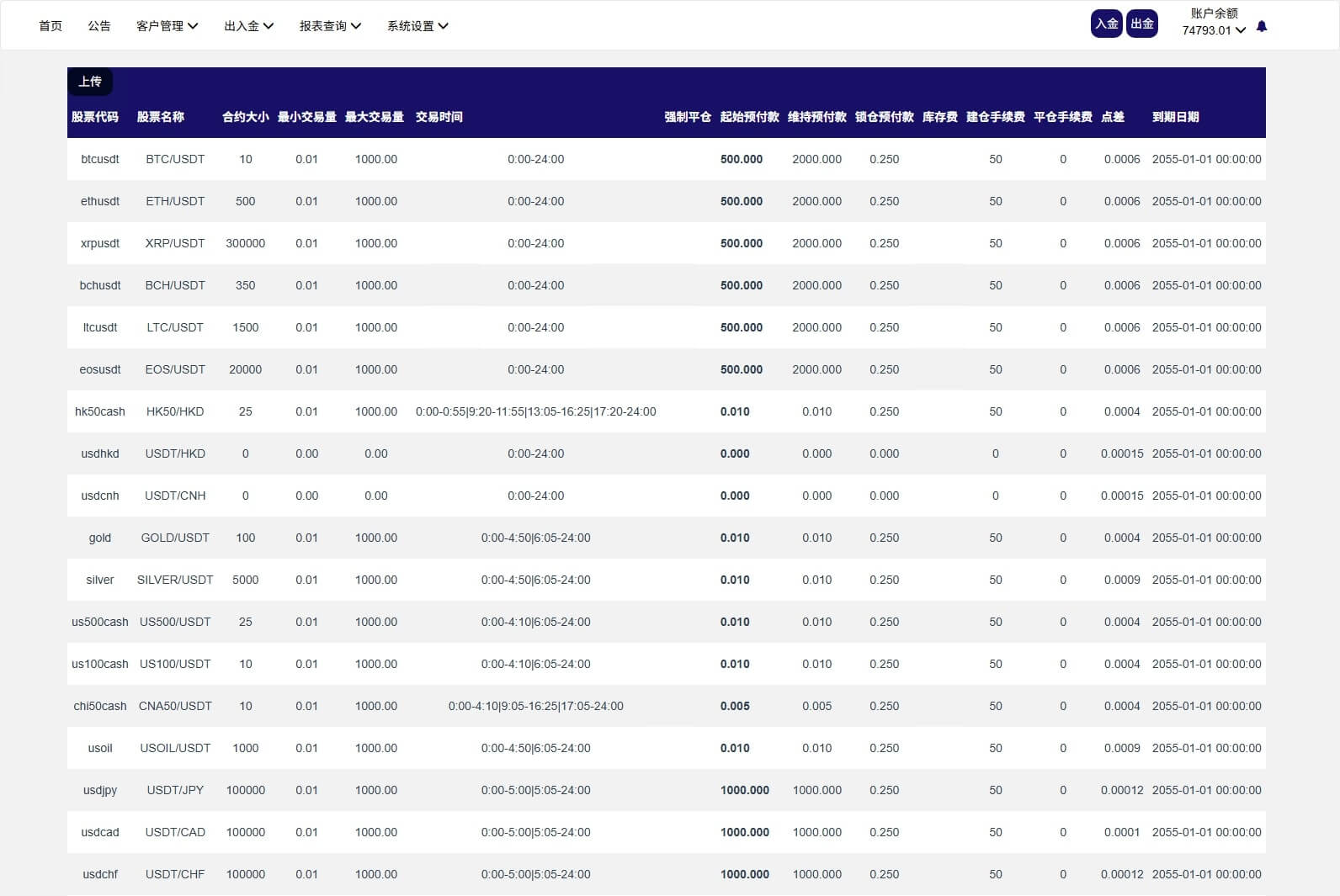The image size is (1340, 896).
Task: Go to the 首页 home page
Action: tap(51, 26)
